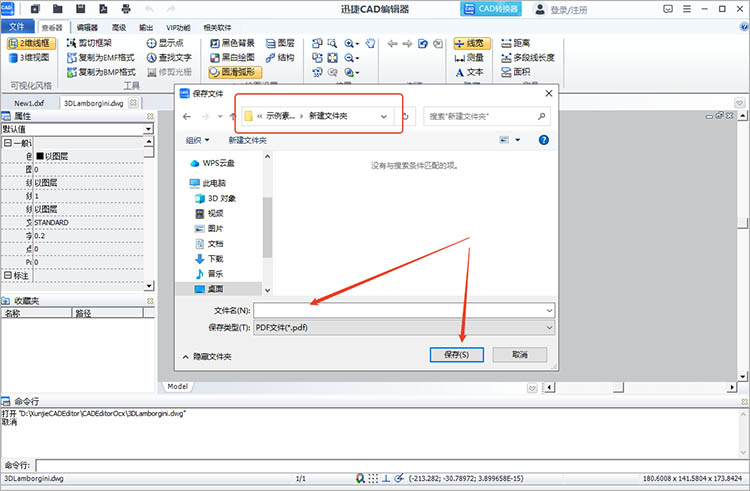Open the 结构 panel
The width and height of the screenshot is (750, 491).
coord(280,58)
